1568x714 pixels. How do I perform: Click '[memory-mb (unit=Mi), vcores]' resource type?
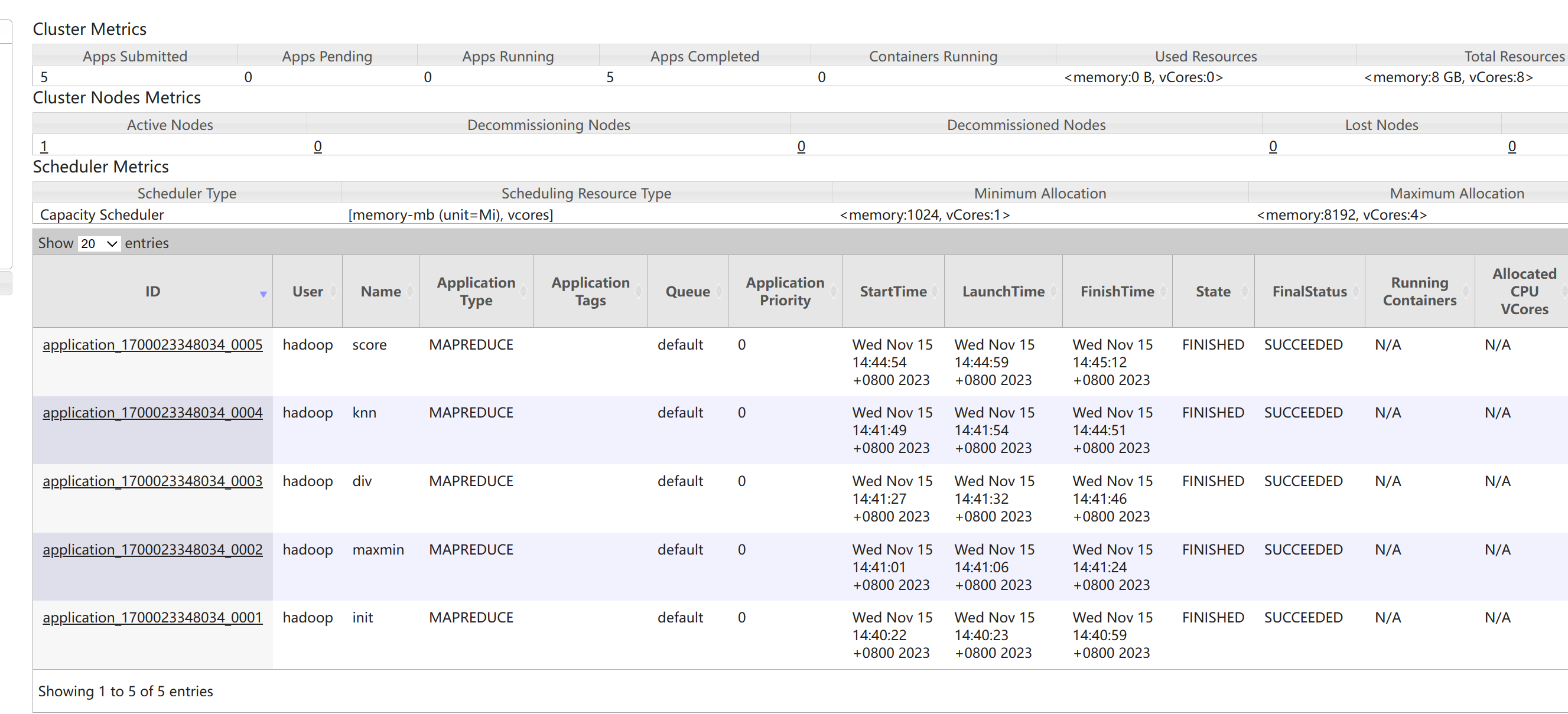click(450, 215)
